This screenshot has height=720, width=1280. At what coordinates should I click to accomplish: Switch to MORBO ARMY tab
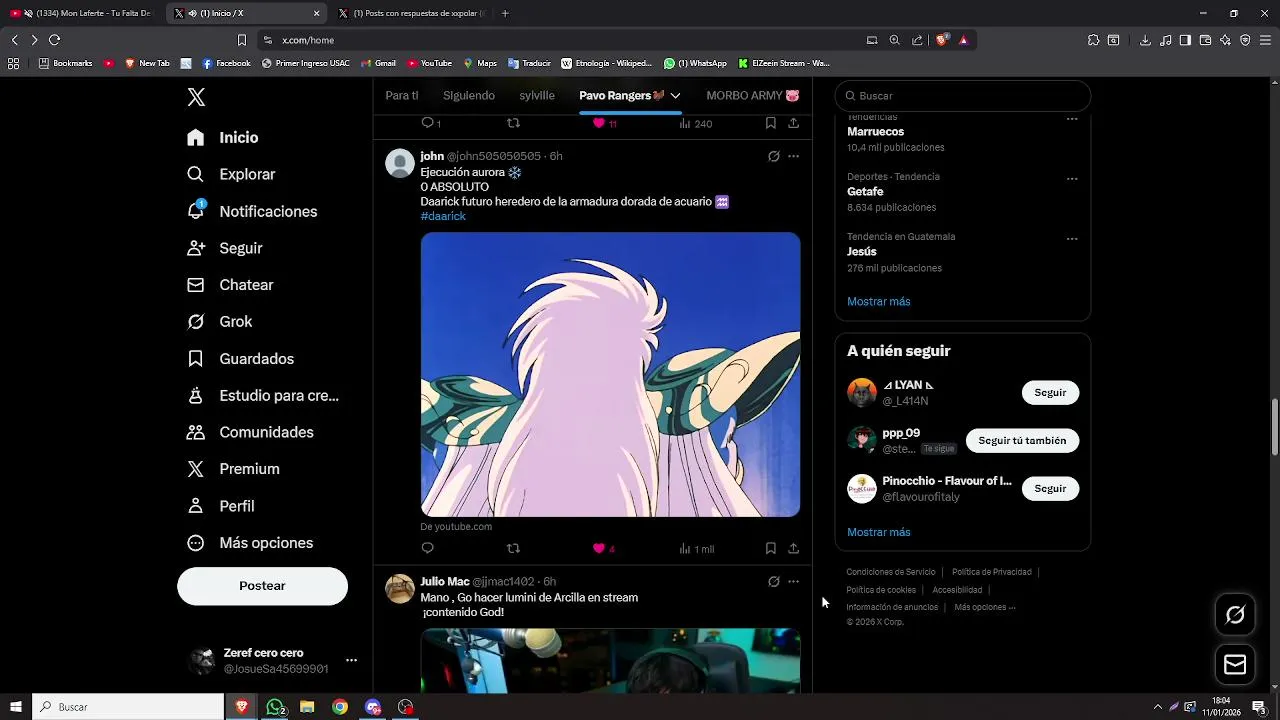pyautogui.click(x=753, y=95)
